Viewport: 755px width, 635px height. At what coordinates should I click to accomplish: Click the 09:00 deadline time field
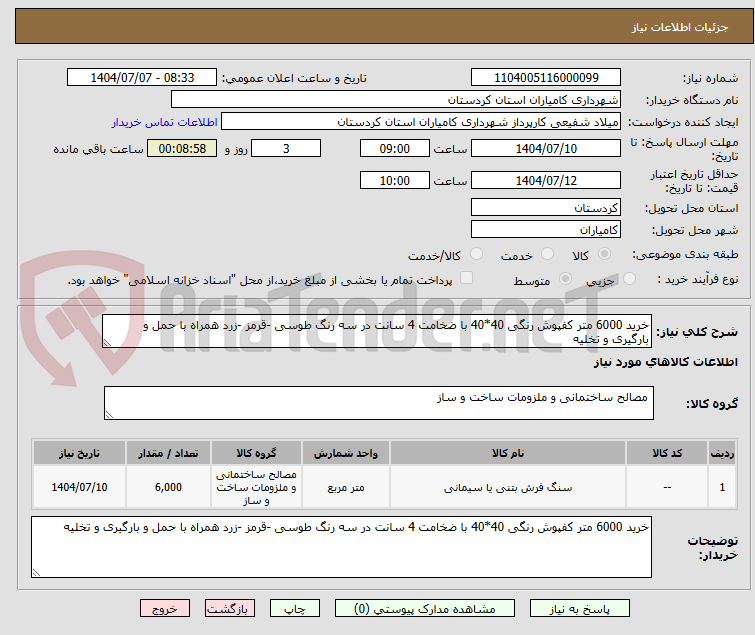tap(395, 148)
